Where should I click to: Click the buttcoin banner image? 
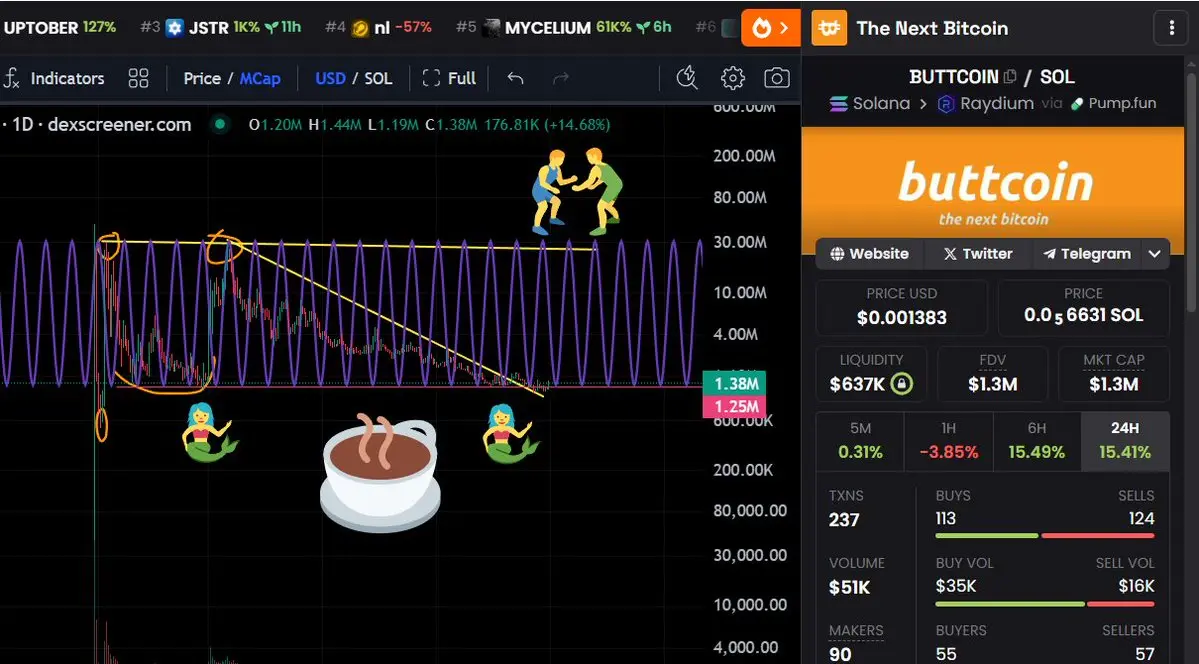click(993, 190)
